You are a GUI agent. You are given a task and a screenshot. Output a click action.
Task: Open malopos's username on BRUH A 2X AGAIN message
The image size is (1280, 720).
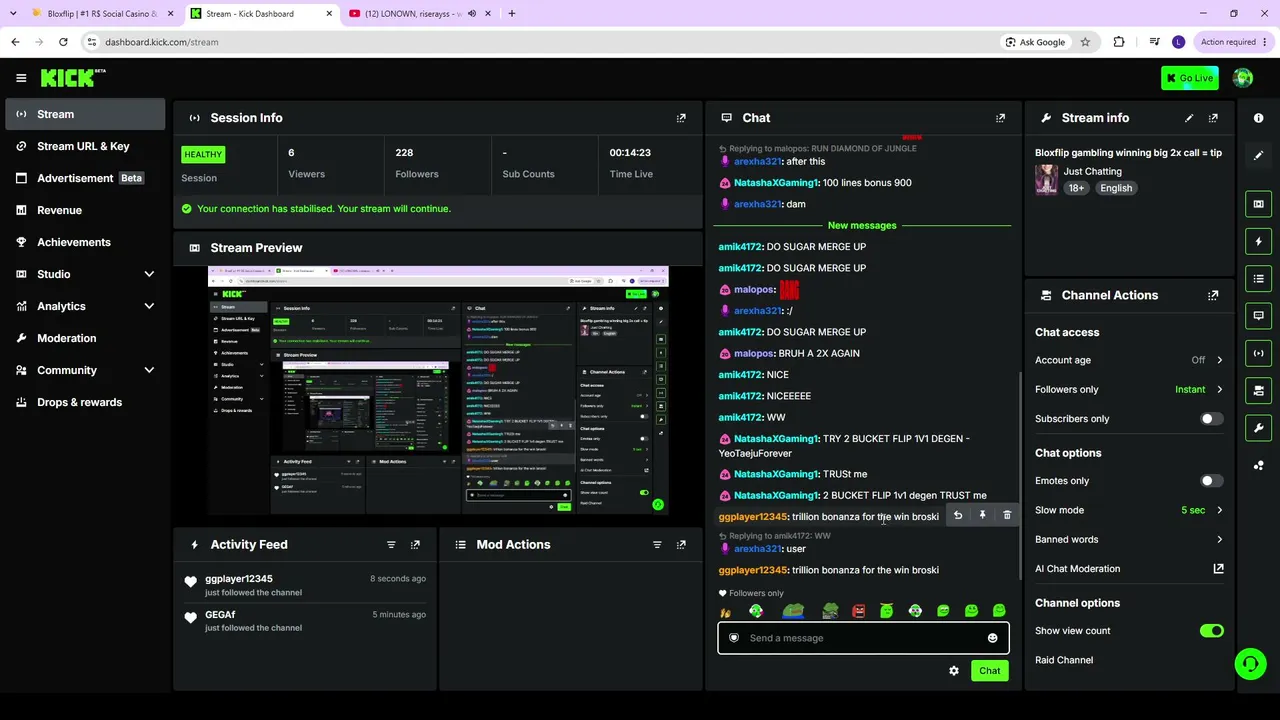point(754,353)
